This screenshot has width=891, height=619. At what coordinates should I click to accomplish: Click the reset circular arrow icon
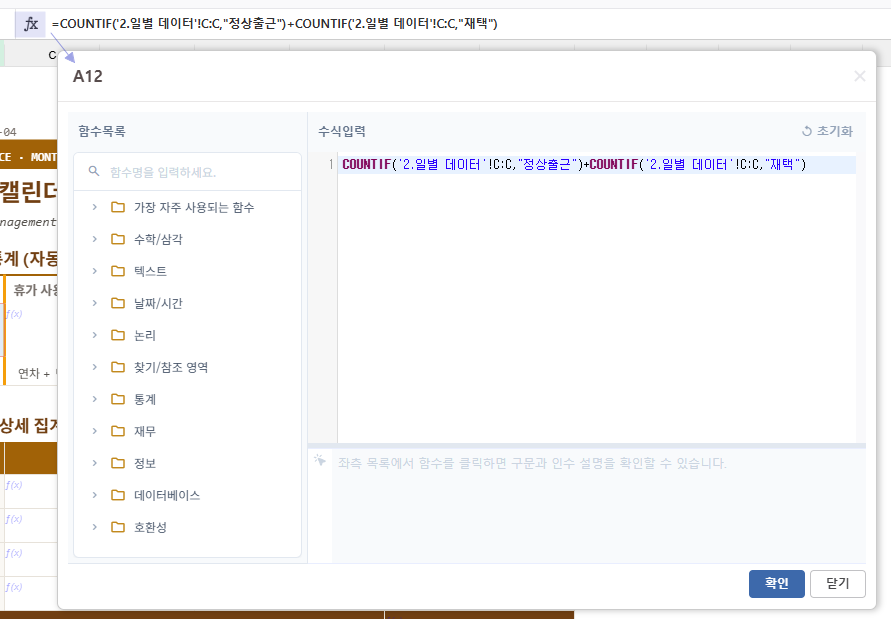tap(806, 131)
